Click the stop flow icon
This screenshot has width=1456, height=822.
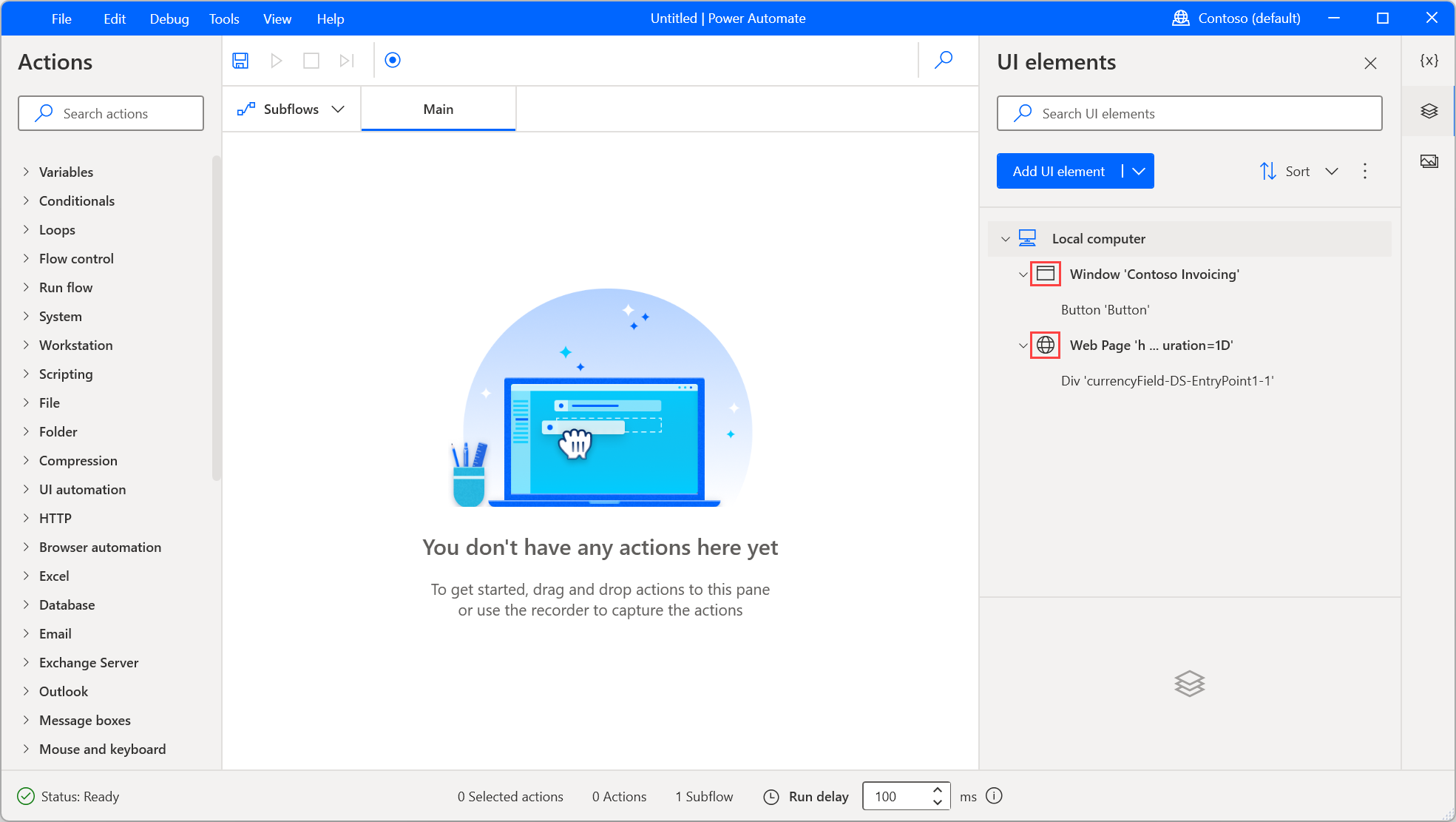(x=310, y=60)
